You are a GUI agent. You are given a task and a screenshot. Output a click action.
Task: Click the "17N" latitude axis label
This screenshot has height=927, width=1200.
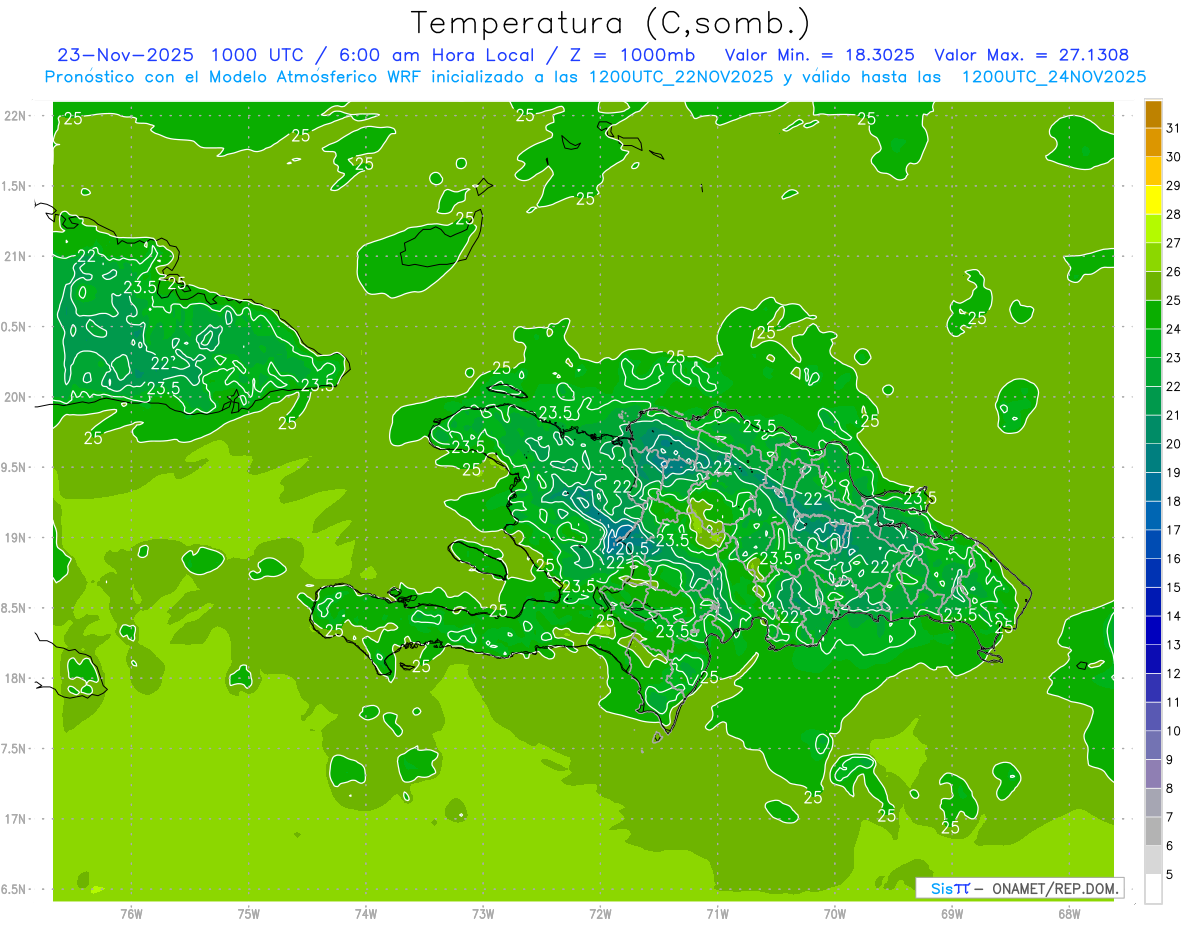15,819
